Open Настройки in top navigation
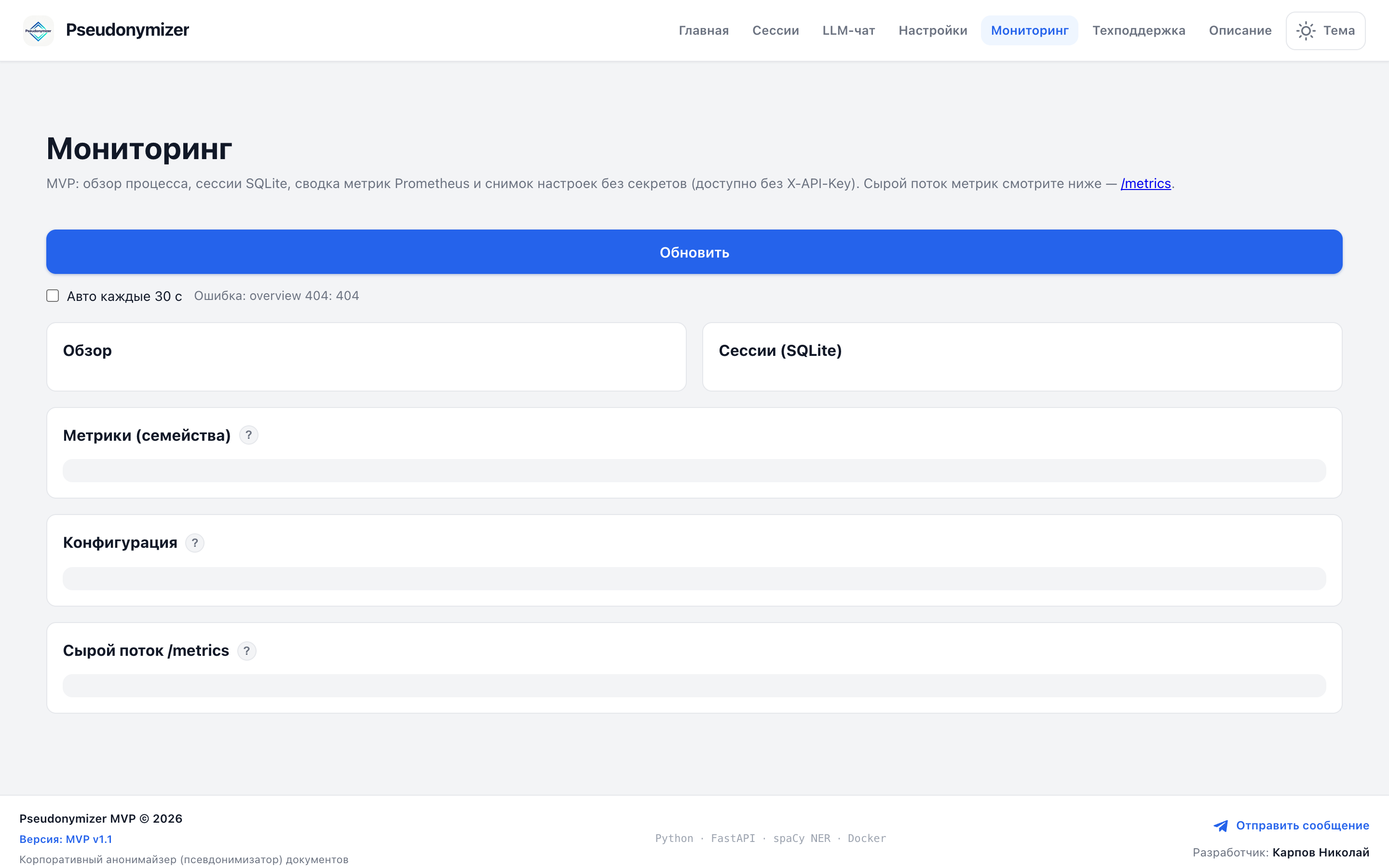The width and height of the screenshot is (1389, 868). (x=933, y=30)
